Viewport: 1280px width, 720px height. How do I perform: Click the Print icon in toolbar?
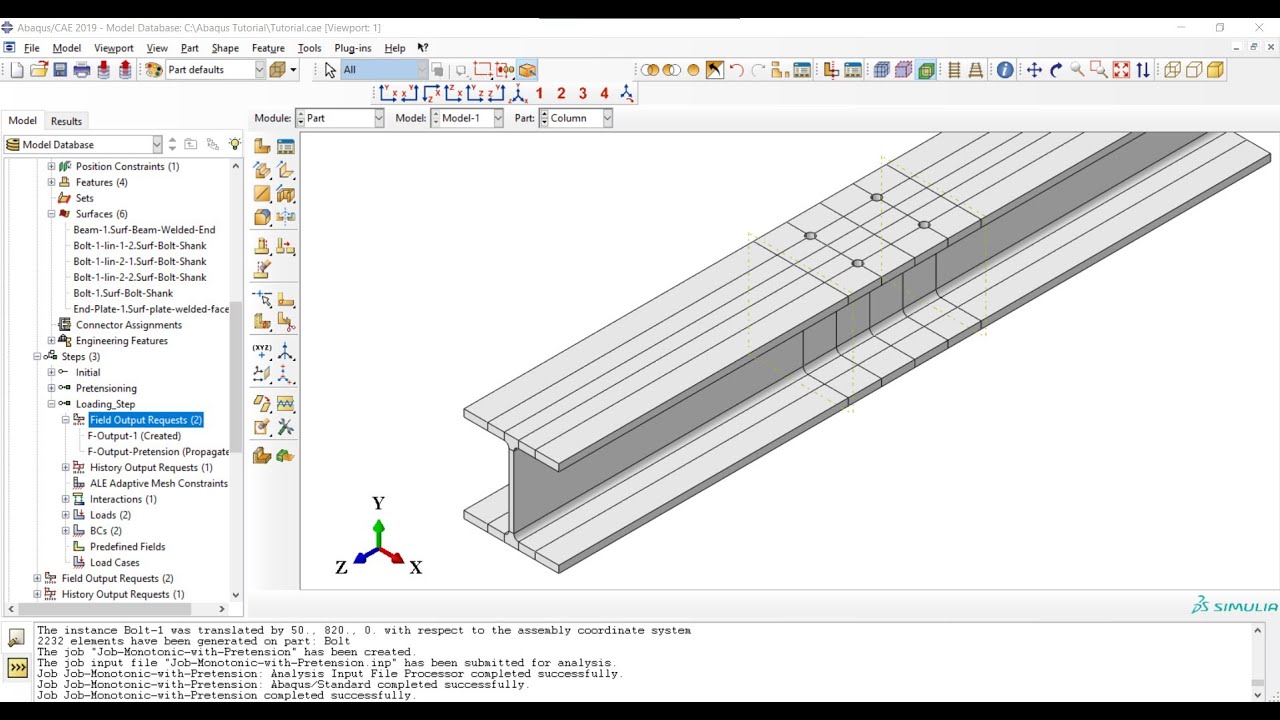pos(82,70)
